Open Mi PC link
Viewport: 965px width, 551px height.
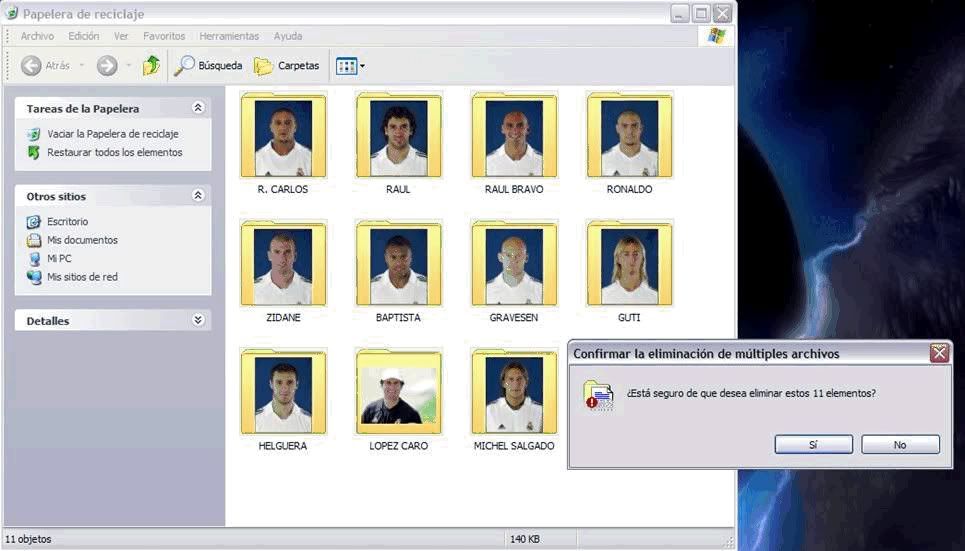coord(59,259)
